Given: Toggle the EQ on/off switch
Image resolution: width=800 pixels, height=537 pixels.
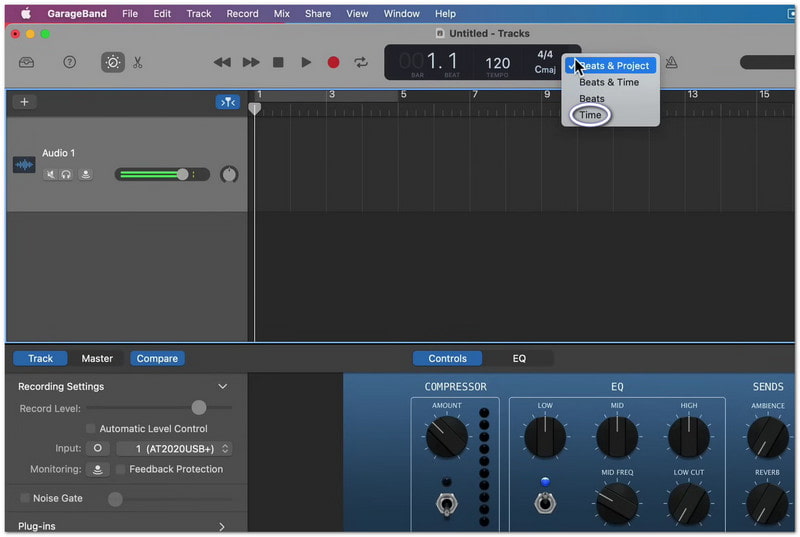Looking at the screenshot, I should point(545,503).
